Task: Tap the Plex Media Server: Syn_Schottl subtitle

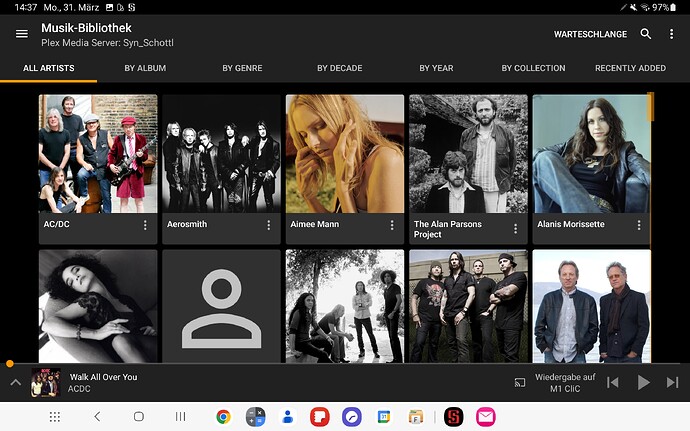Action: coord(107,43)
